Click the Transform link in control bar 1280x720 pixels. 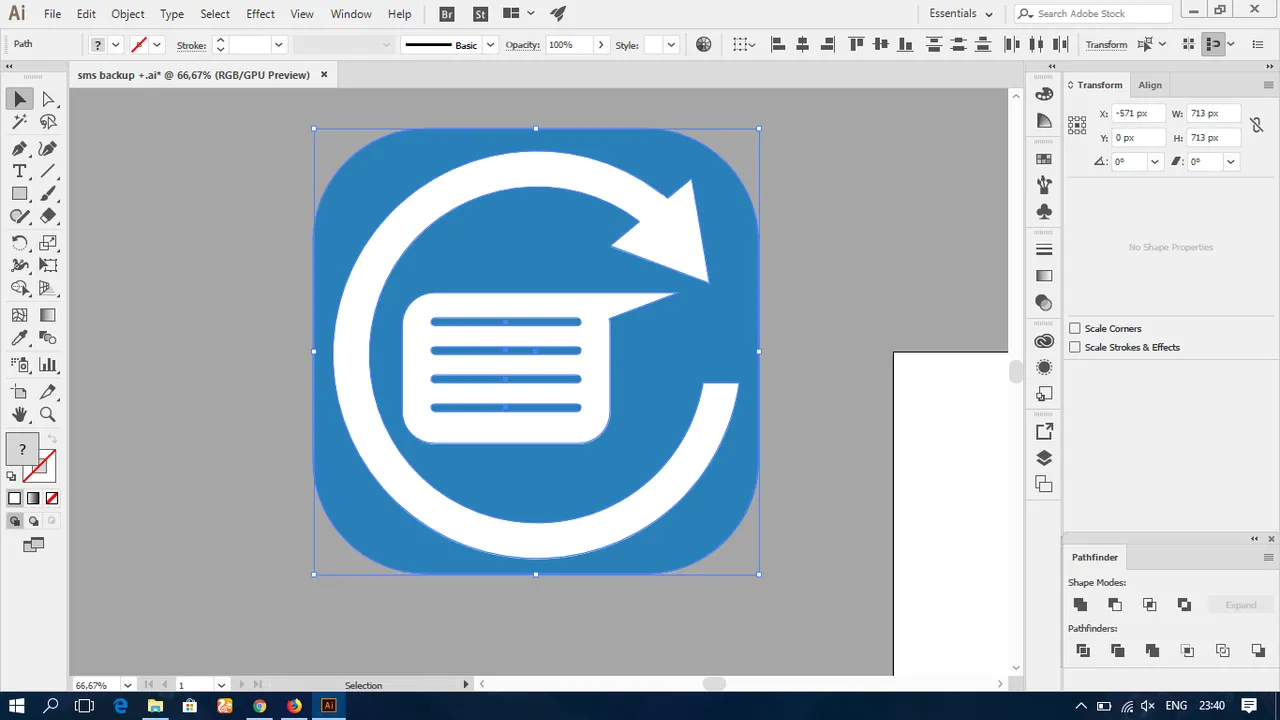1106,45
